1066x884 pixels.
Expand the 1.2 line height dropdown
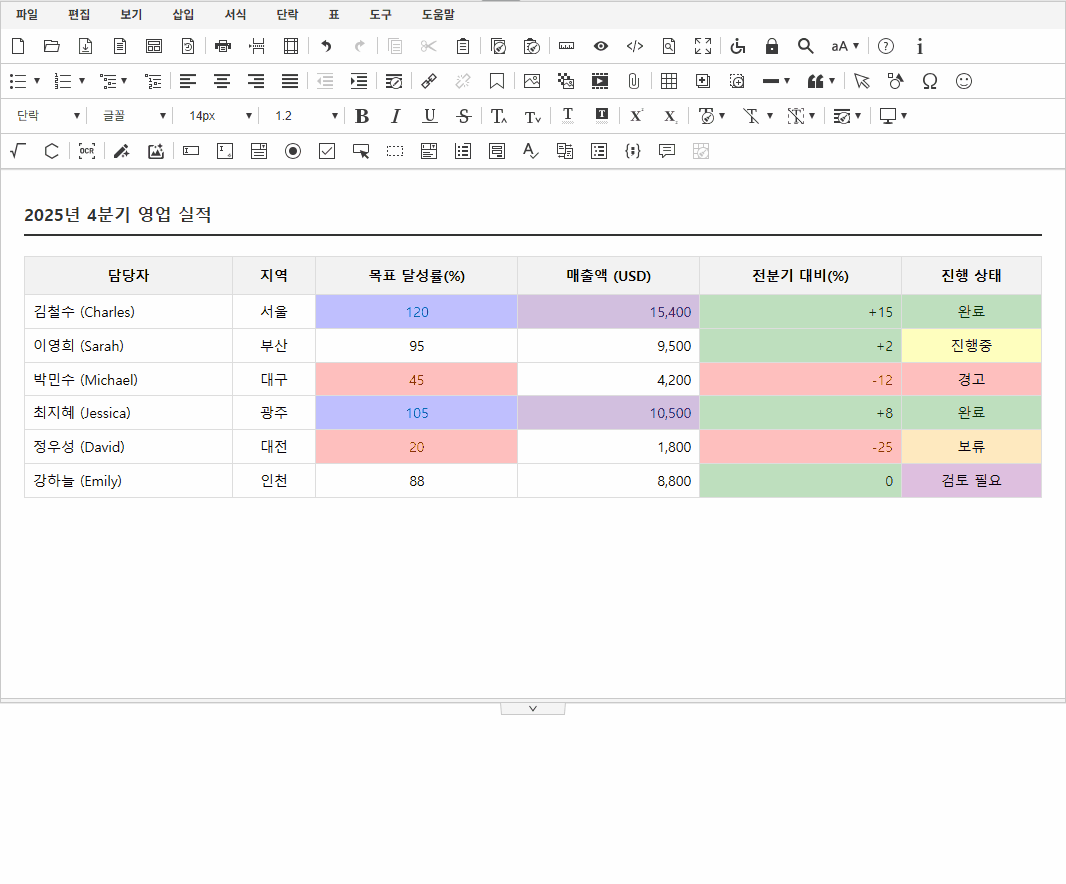(x=306, y=116)
